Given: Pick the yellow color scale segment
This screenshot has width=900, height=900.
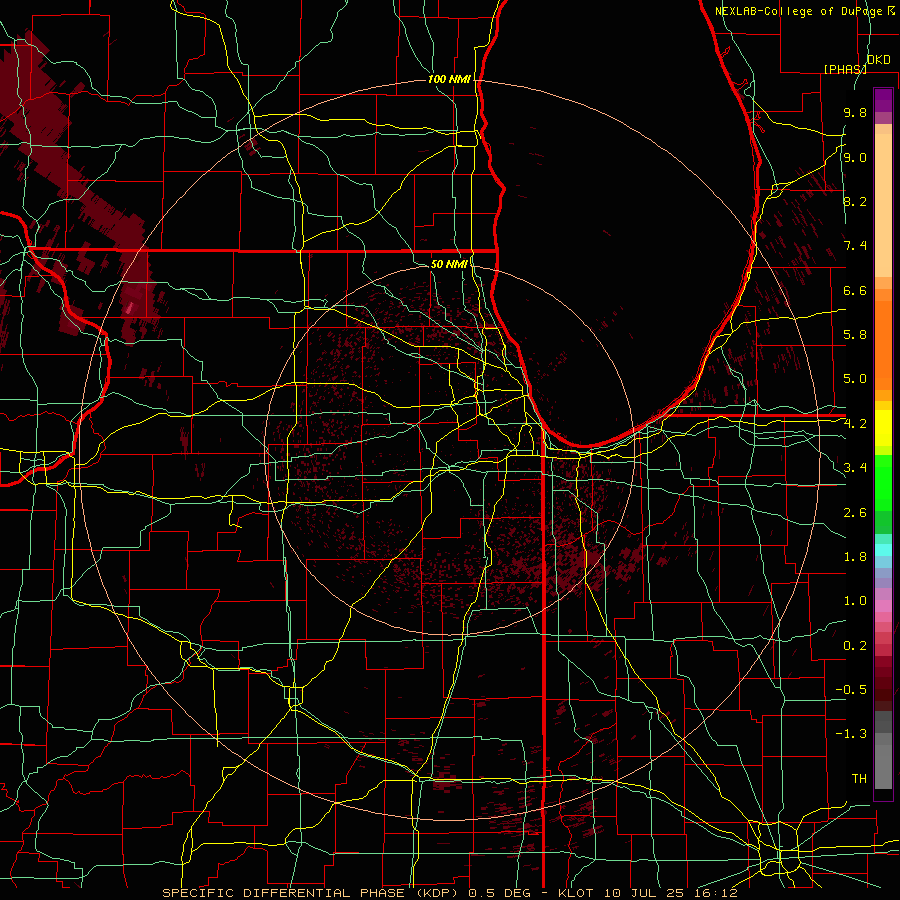Looking at the screenshot, I should [883, 428].
